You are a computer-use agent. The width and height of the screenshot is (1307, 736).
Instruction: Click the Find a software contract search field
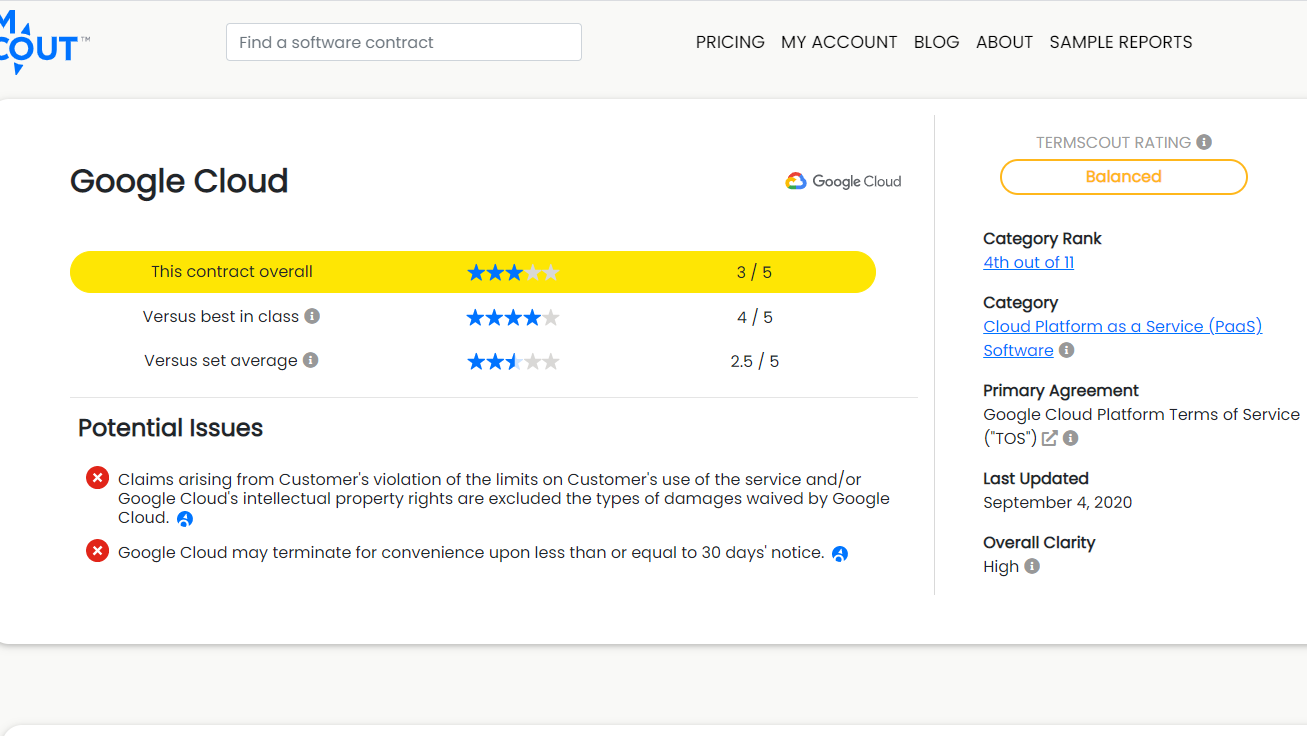pos(404,42)
